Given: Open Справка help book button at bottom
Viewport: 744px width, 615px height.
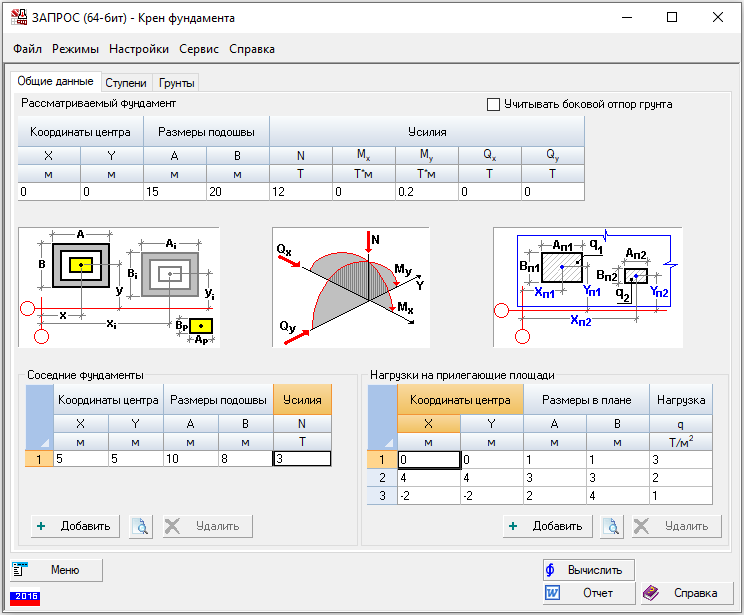Looking at the screenshot, I should tap(684, 593).
